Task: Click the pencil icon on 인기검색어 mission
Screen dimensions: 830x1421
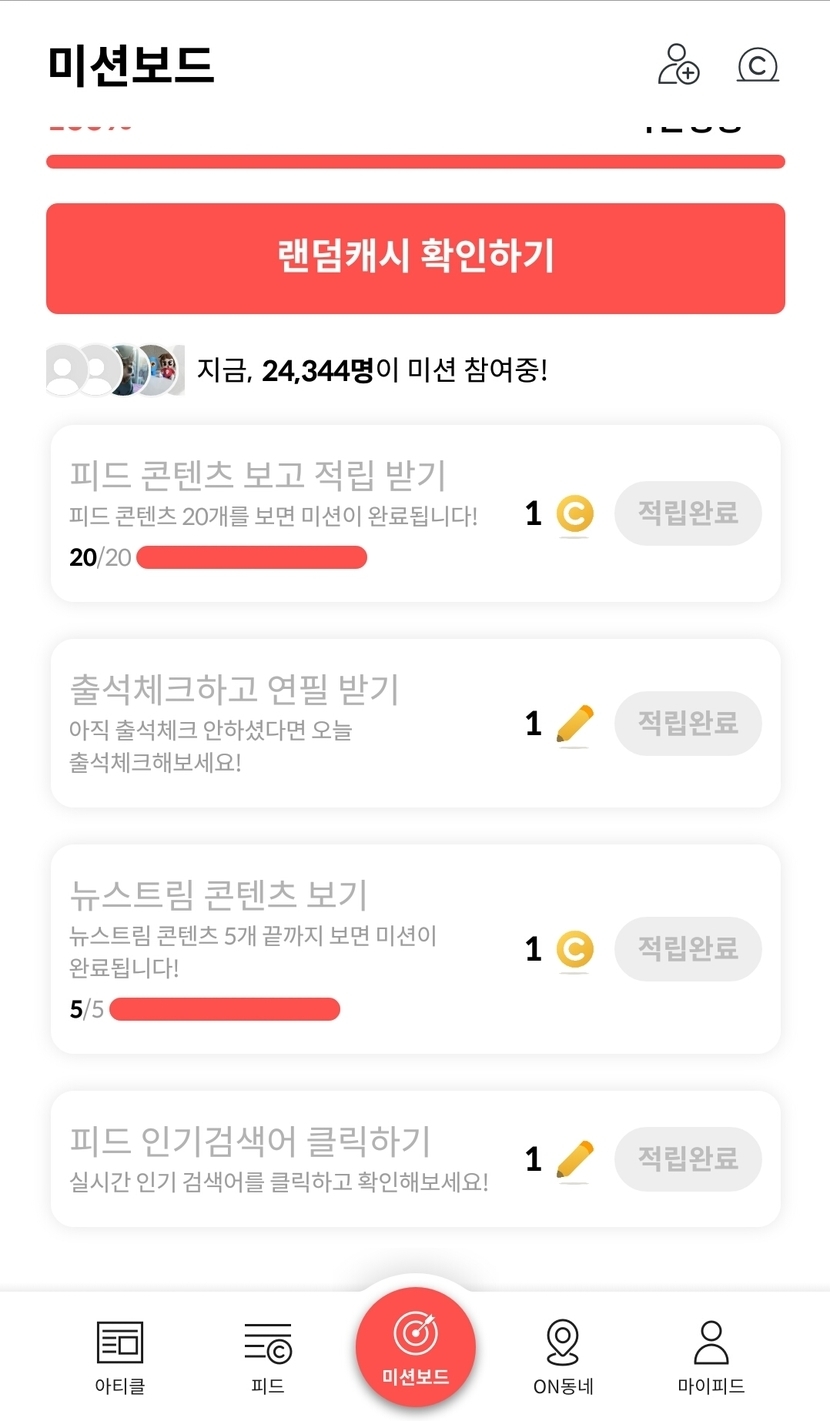Action: 575,1159
